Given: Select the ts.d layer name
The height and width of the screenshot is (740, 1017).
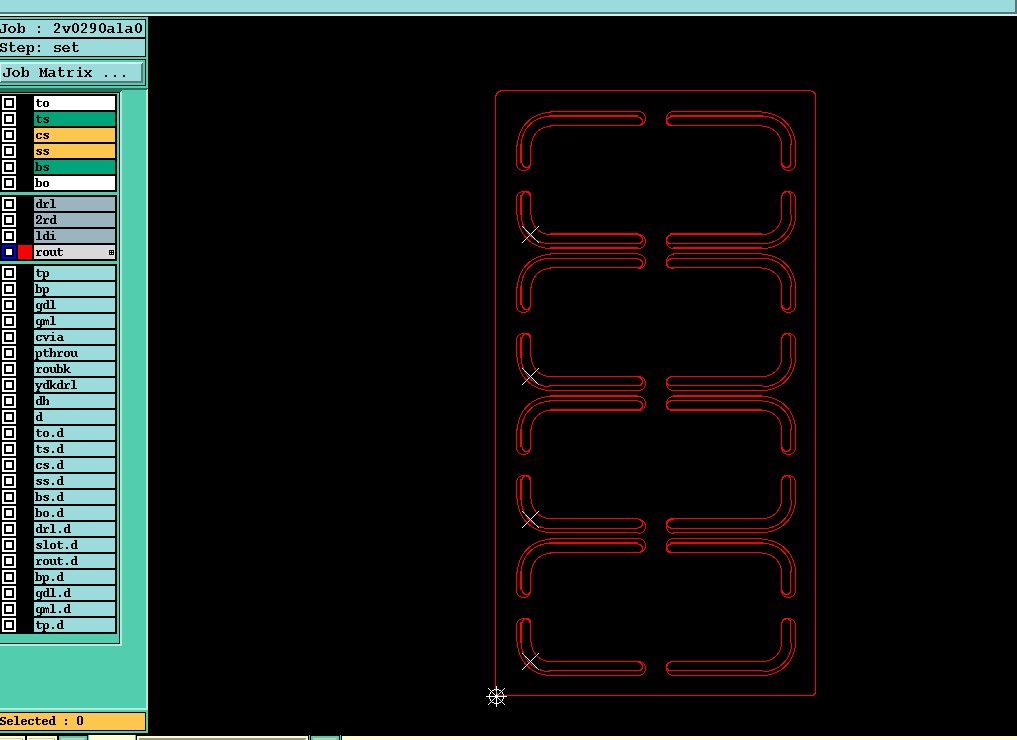Looking at the screenshot, I should click(x=75, y=449).
